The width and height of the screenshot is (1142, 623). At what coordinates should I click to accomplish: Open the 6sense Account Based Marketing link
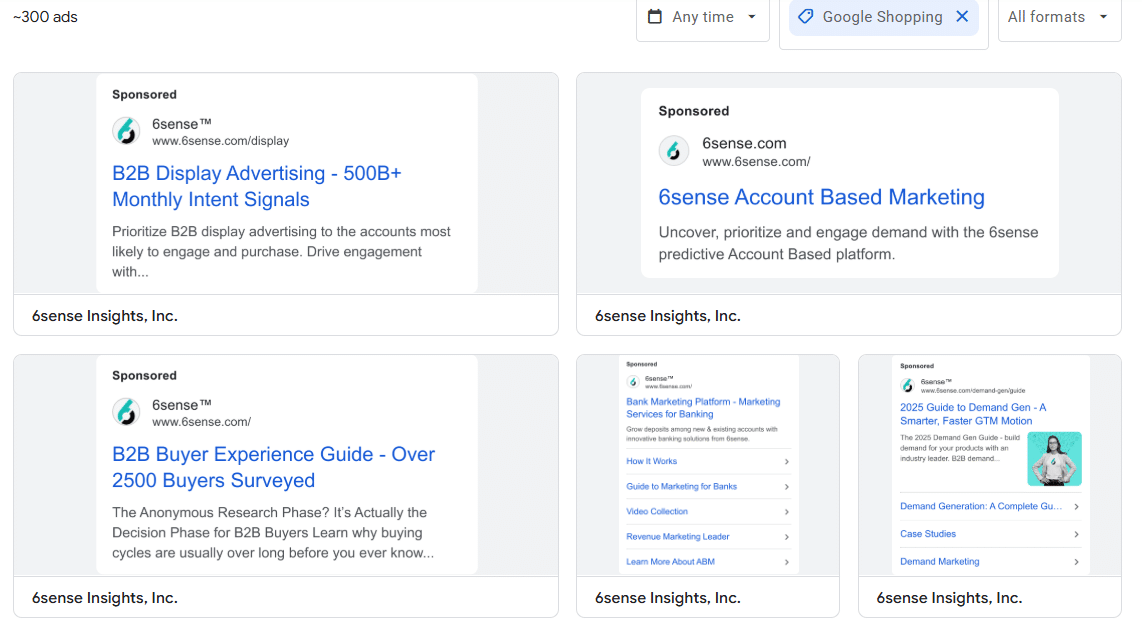coord(822,197)
